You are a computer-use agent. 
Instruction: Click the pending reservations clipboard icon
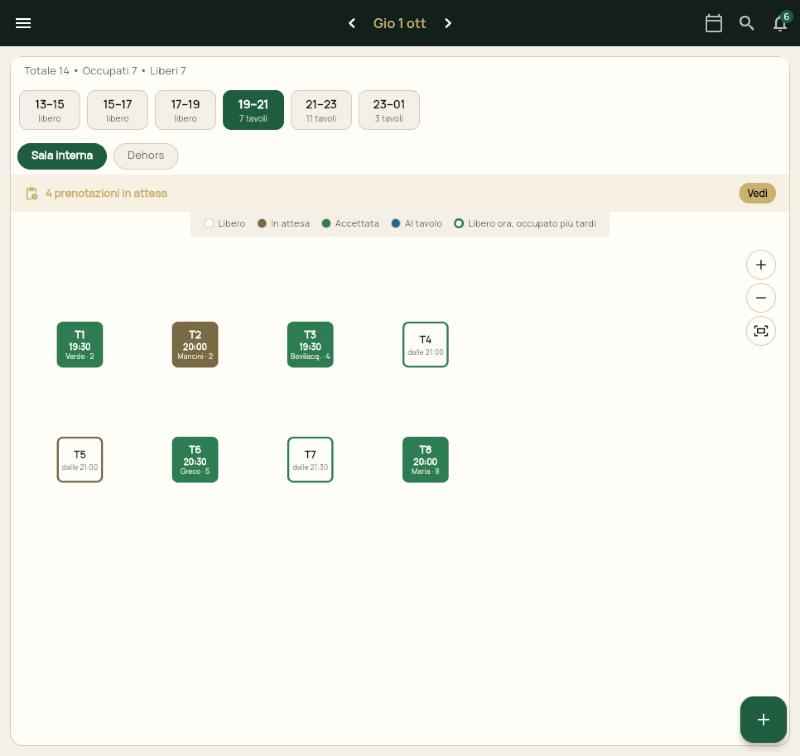(x=32, y=193)
